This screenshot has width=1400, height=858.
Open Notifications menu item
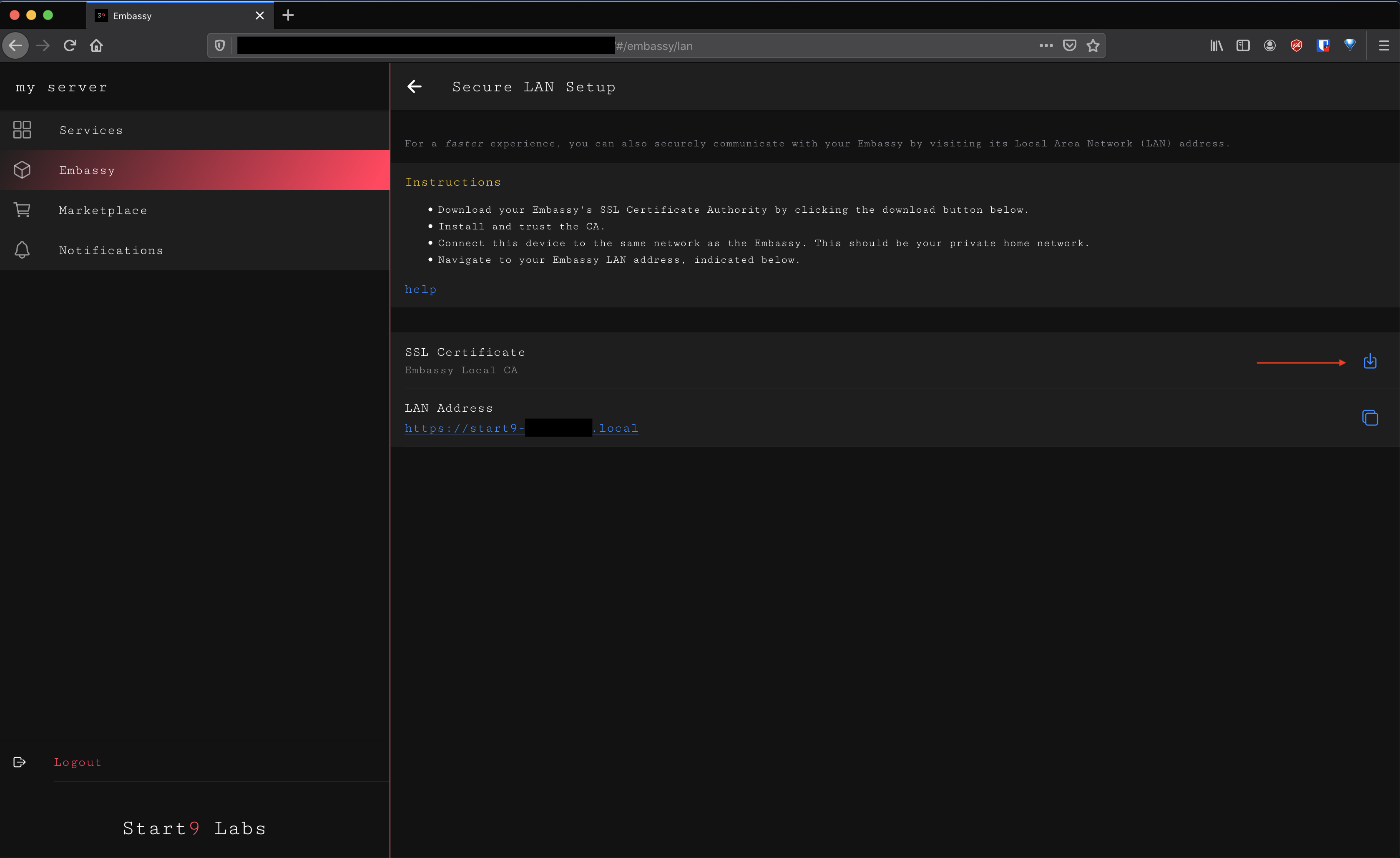pyautogui.click(x=111, y=251)
